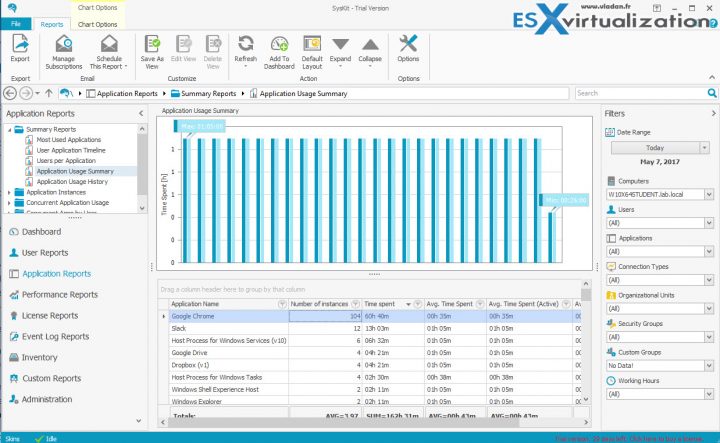Click in the Search field
The image size is (720, 443).
[x=640, y=93]
